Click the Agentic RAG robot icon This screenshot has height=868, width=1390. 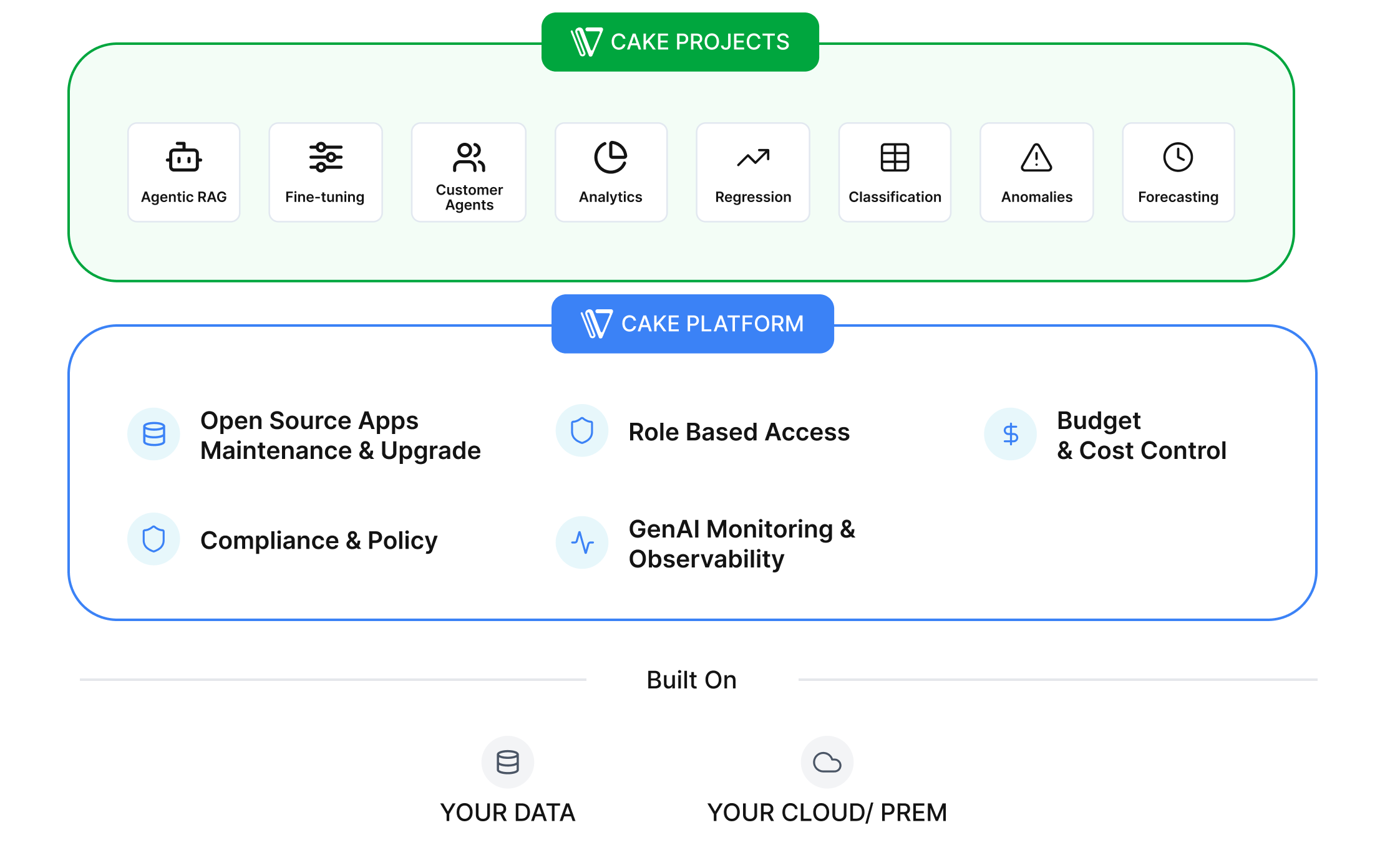coord(183,157)
